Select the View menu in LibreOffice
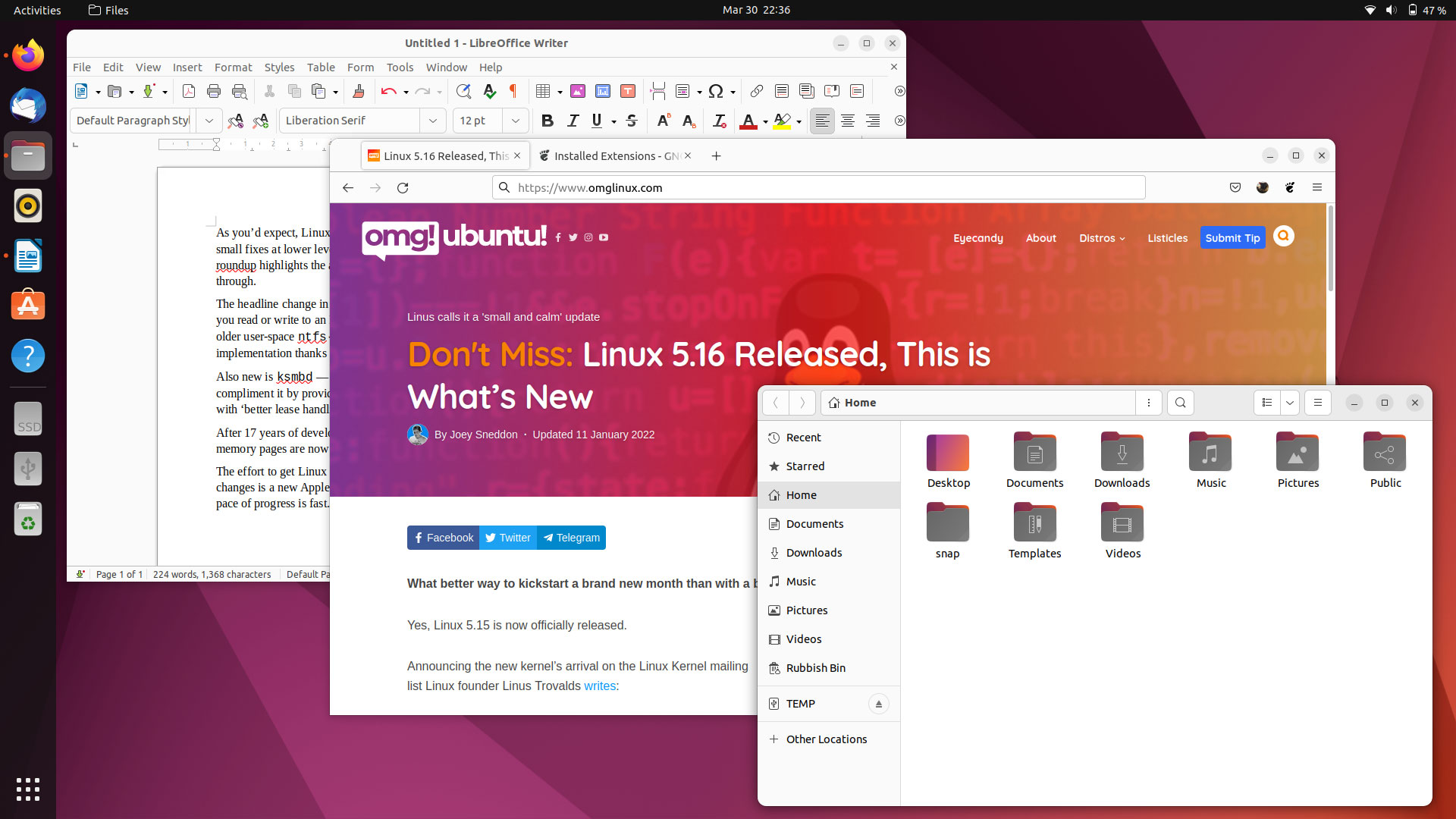The width and height of the screenshot is (1456, 819). (x=148, y=67)
